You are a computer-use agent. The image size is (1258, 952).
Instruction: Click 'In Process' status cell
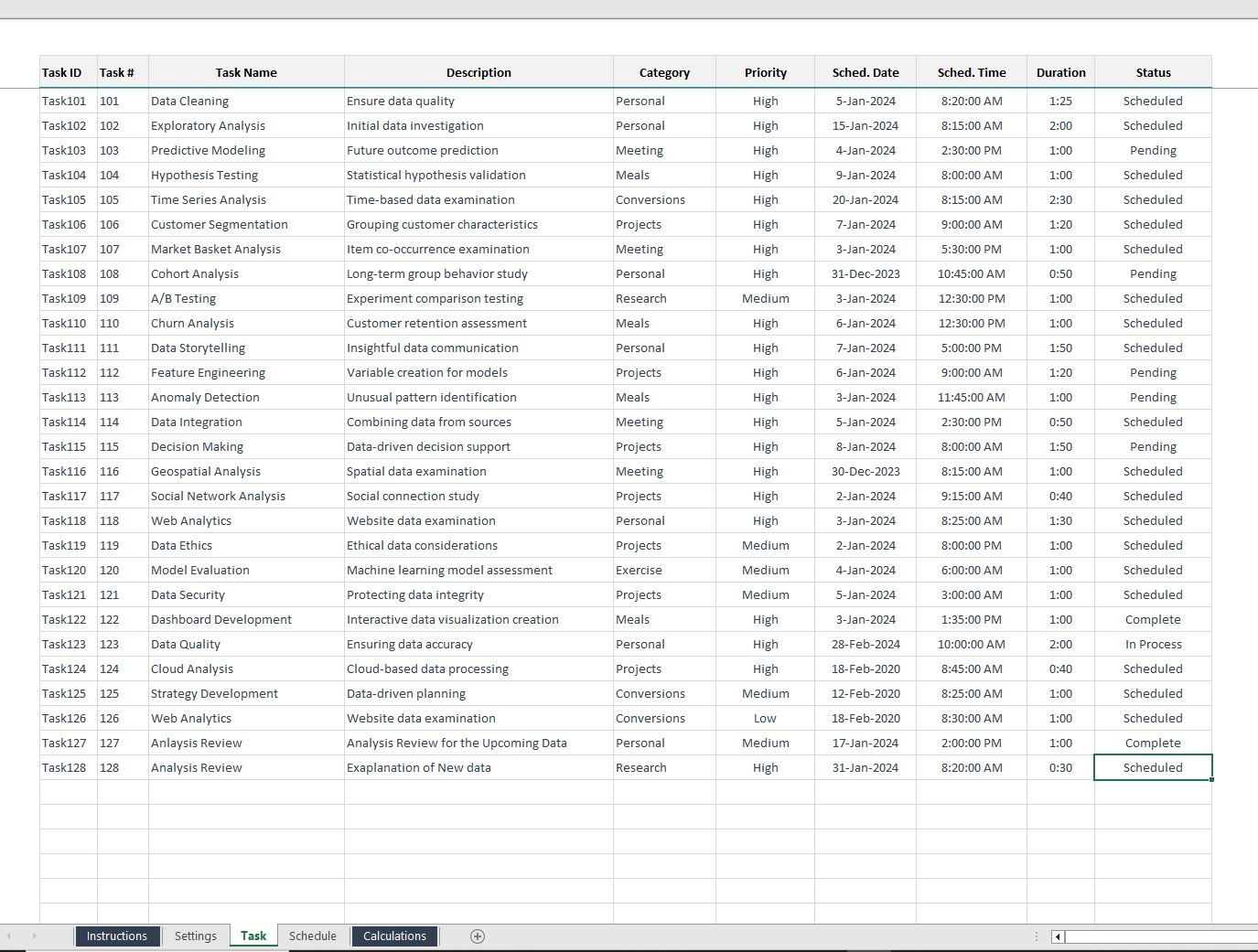(1153, 644)
